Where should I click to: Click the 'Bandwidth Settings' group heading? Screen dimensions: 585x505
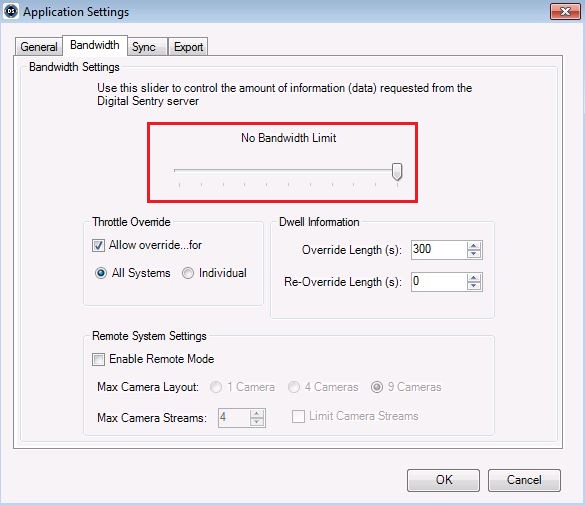74,67
